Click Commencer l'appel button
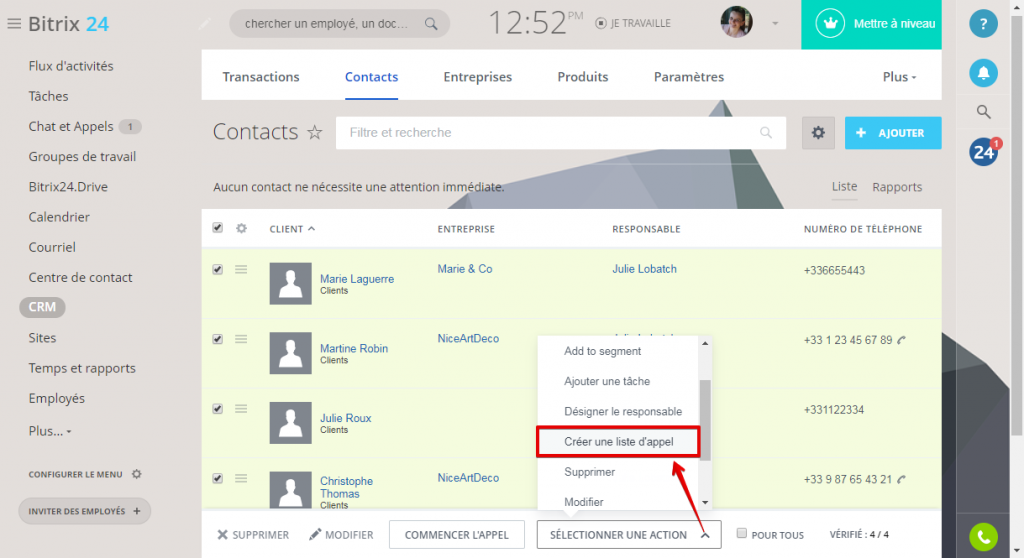1024x558 pixels. coord(456,534)
